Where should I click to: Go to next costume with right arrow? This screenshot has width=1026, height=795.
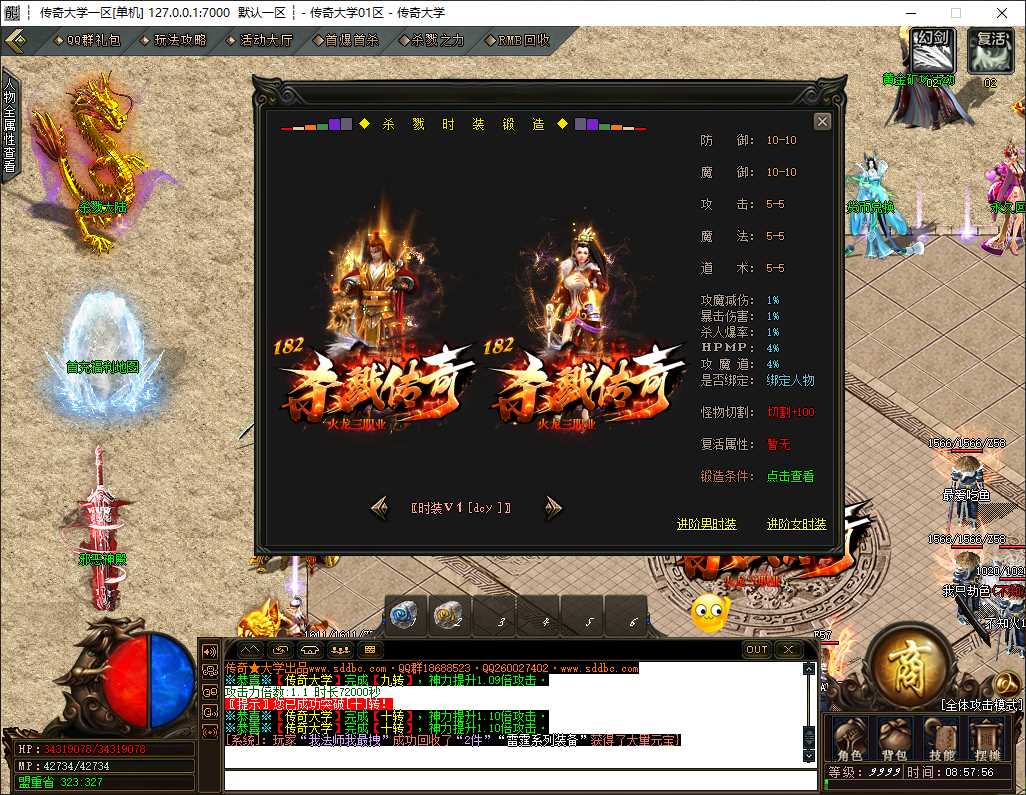tap(554, 507)
